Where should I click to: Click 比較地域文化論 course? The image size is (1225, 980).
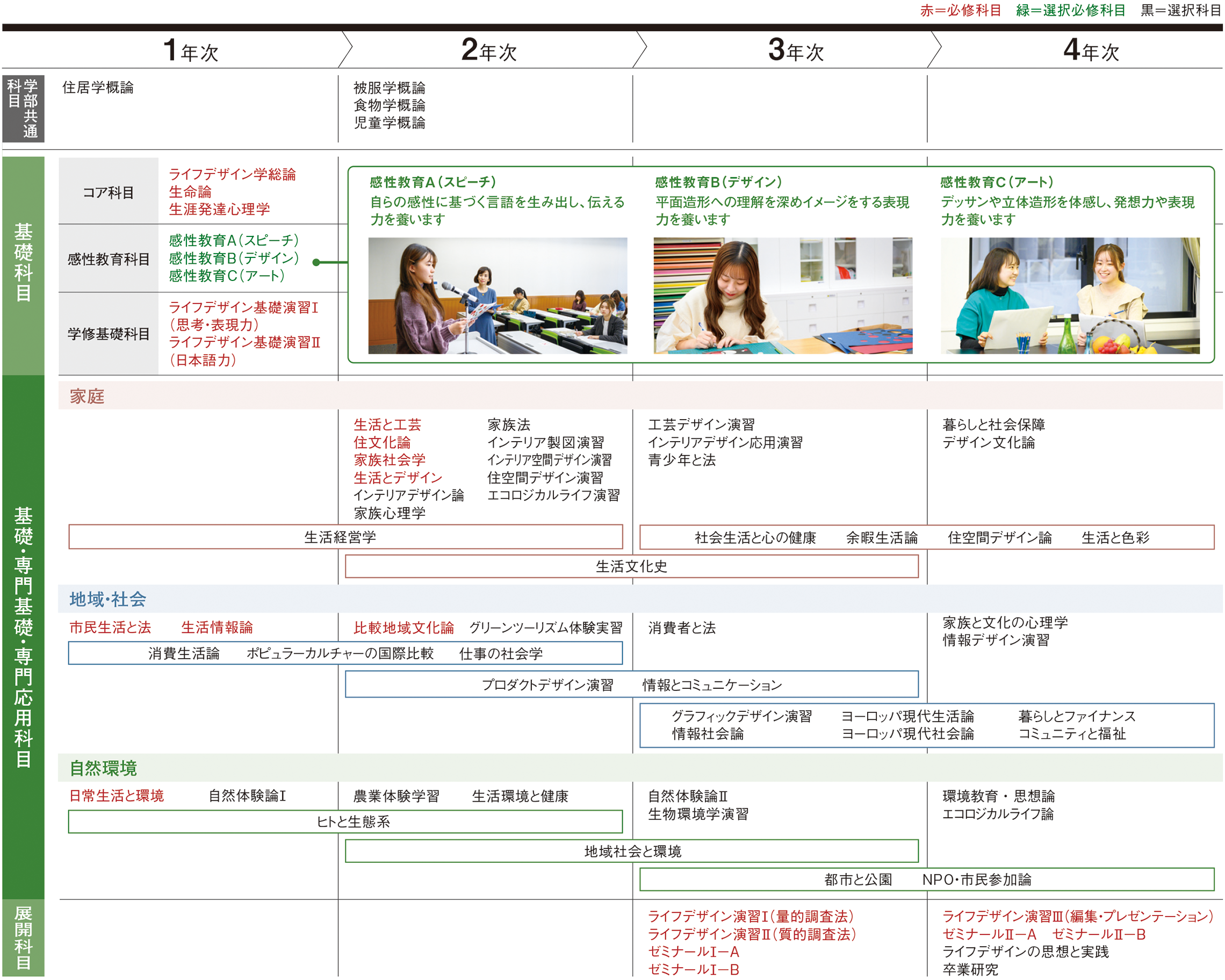point(403,627)
